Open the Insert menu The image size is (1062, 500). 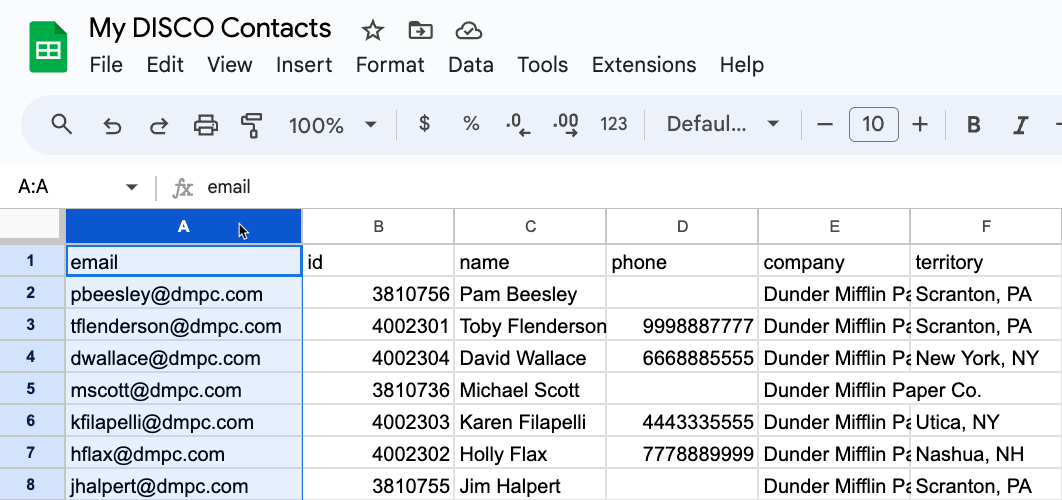point(304,65)
